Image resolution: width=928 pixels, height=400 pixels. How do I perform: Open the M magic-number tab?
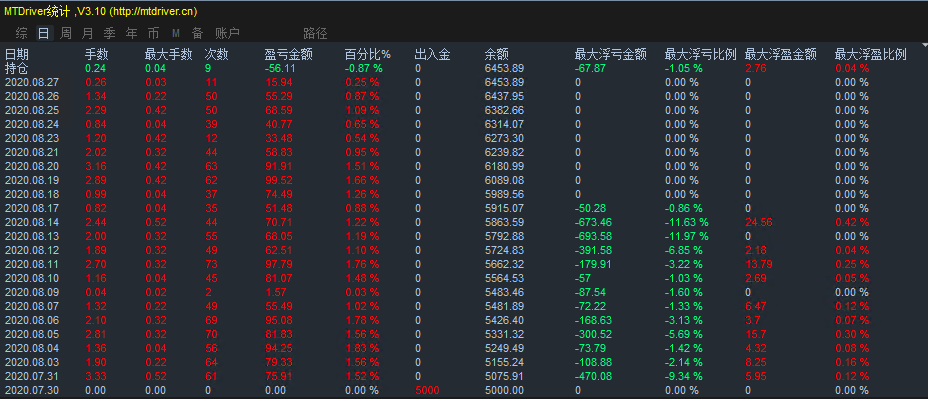[x=175, y=33]
